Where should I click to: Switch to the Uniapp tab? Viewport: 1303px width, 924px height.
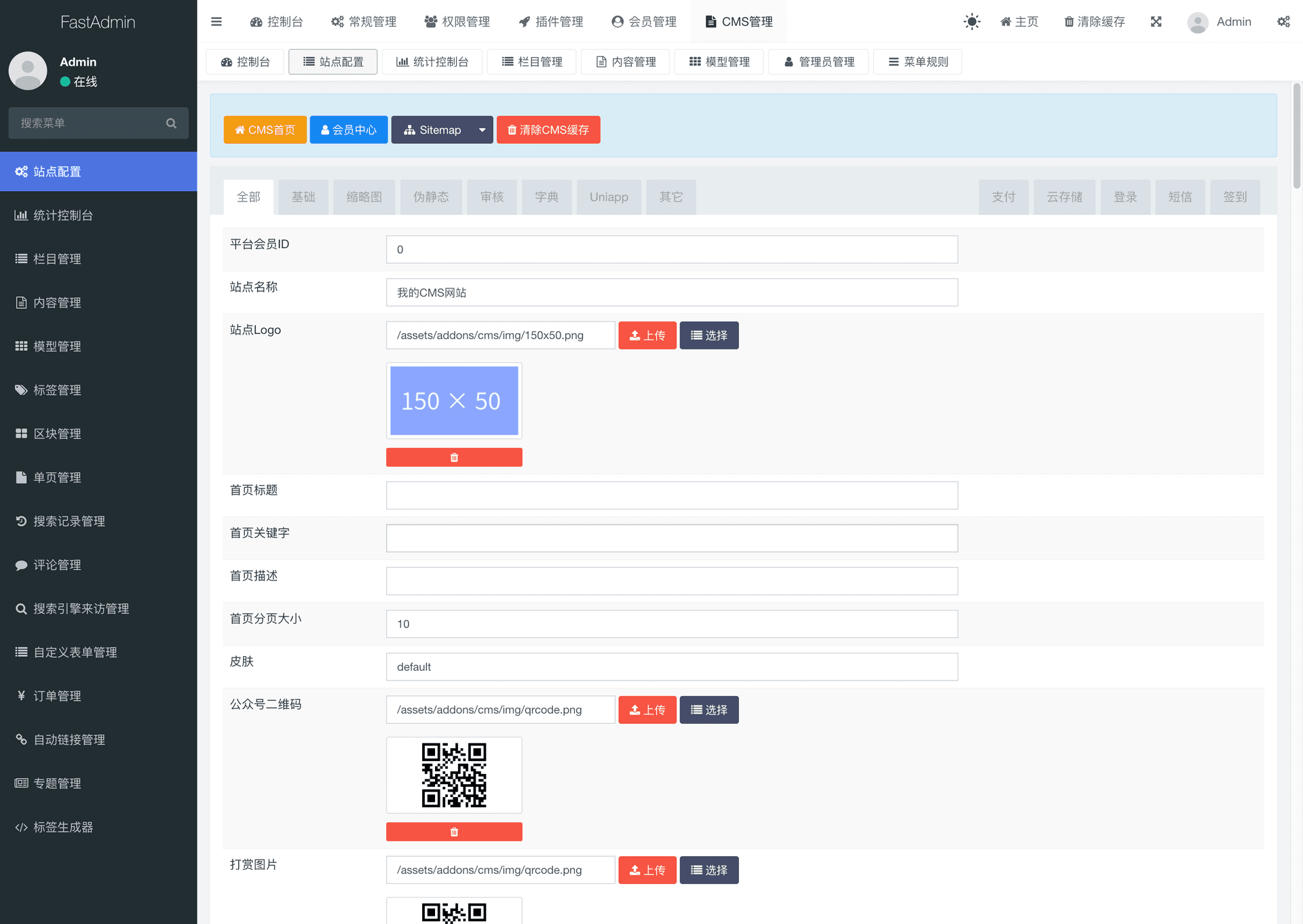608,197
